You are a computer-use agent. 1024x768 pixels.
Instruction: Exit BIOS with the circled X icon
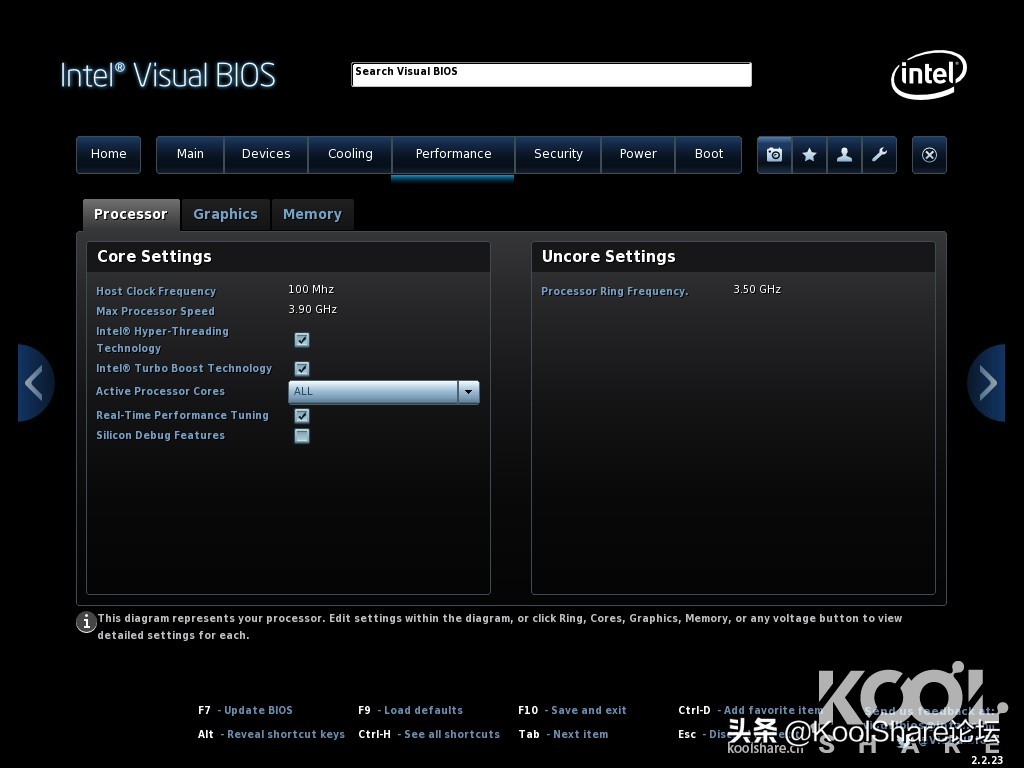click(x=929, y=155)
